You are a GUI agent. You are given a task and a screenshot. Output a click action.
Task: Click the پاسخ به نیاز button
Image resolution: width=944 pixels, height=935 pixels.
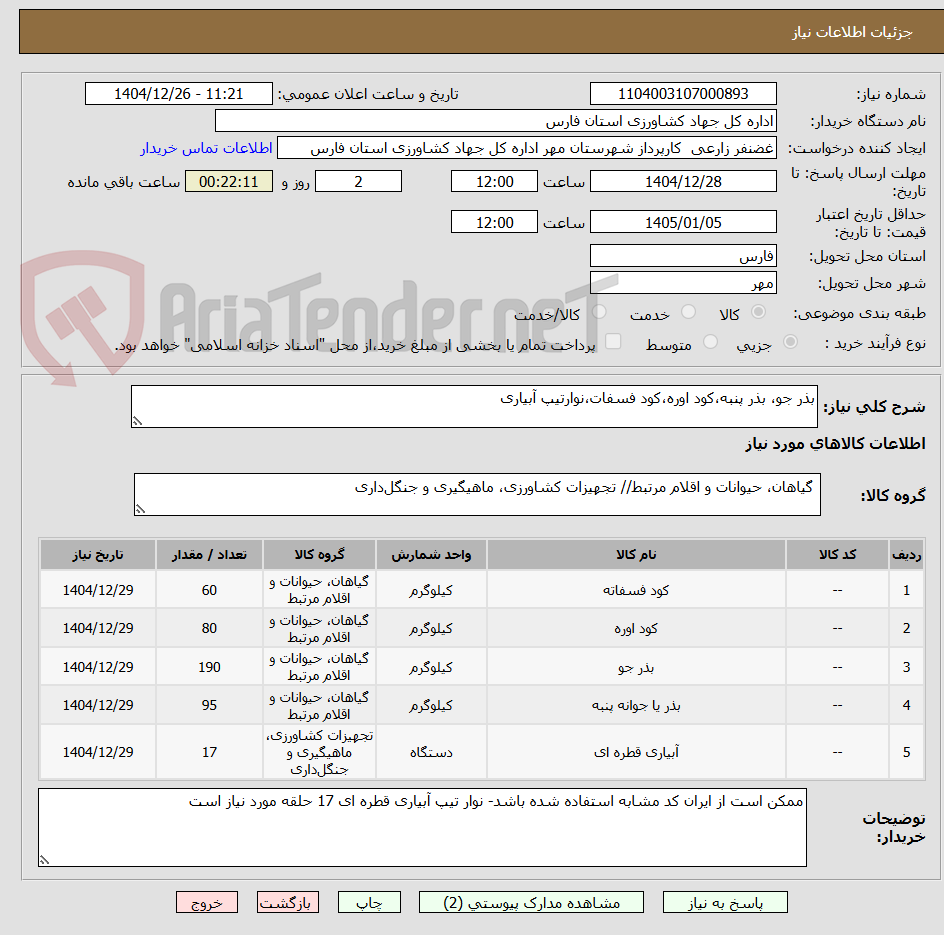click(x=725, y=902)
